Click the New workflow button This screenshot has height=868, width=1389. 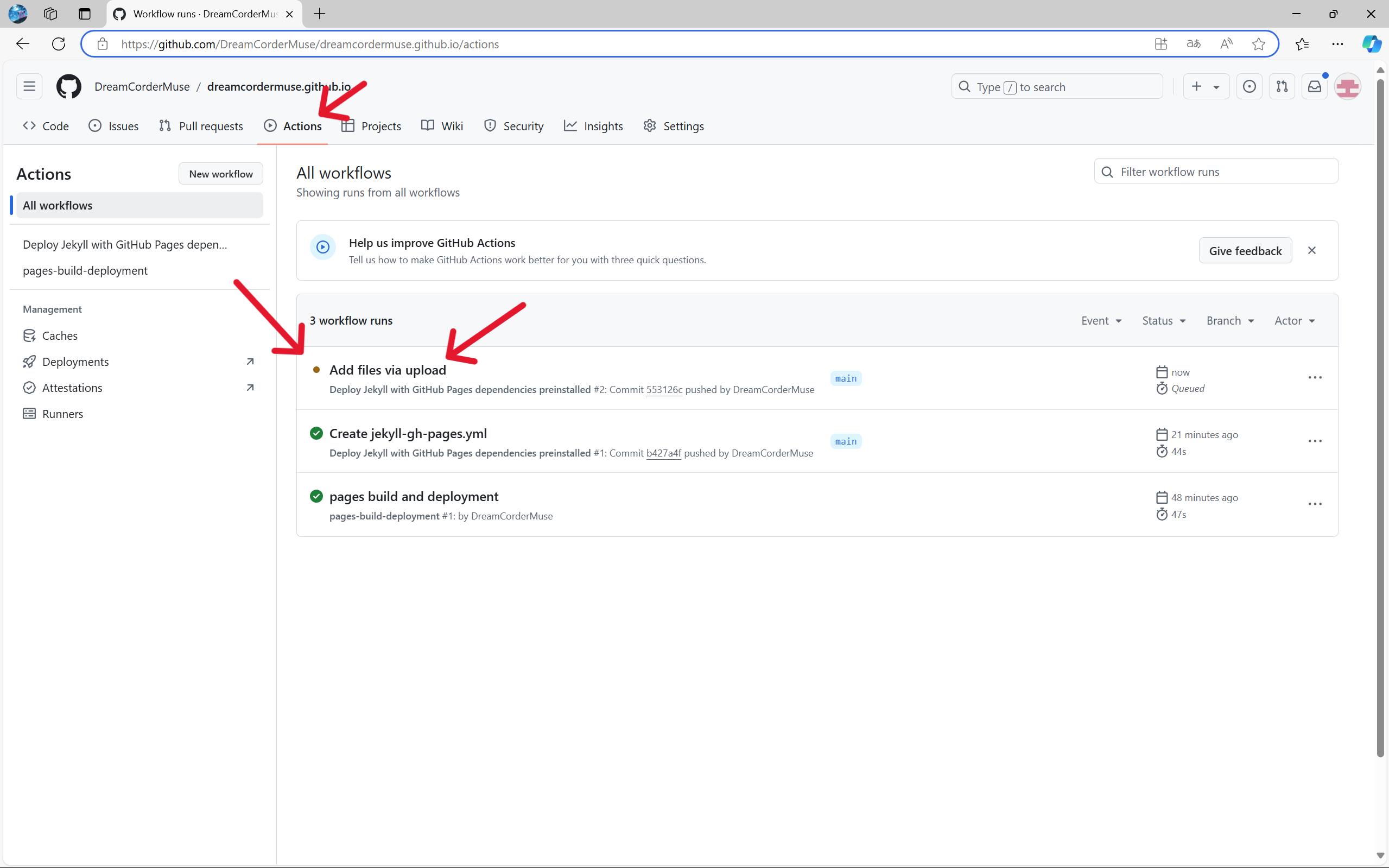click(x=221, y=174)
